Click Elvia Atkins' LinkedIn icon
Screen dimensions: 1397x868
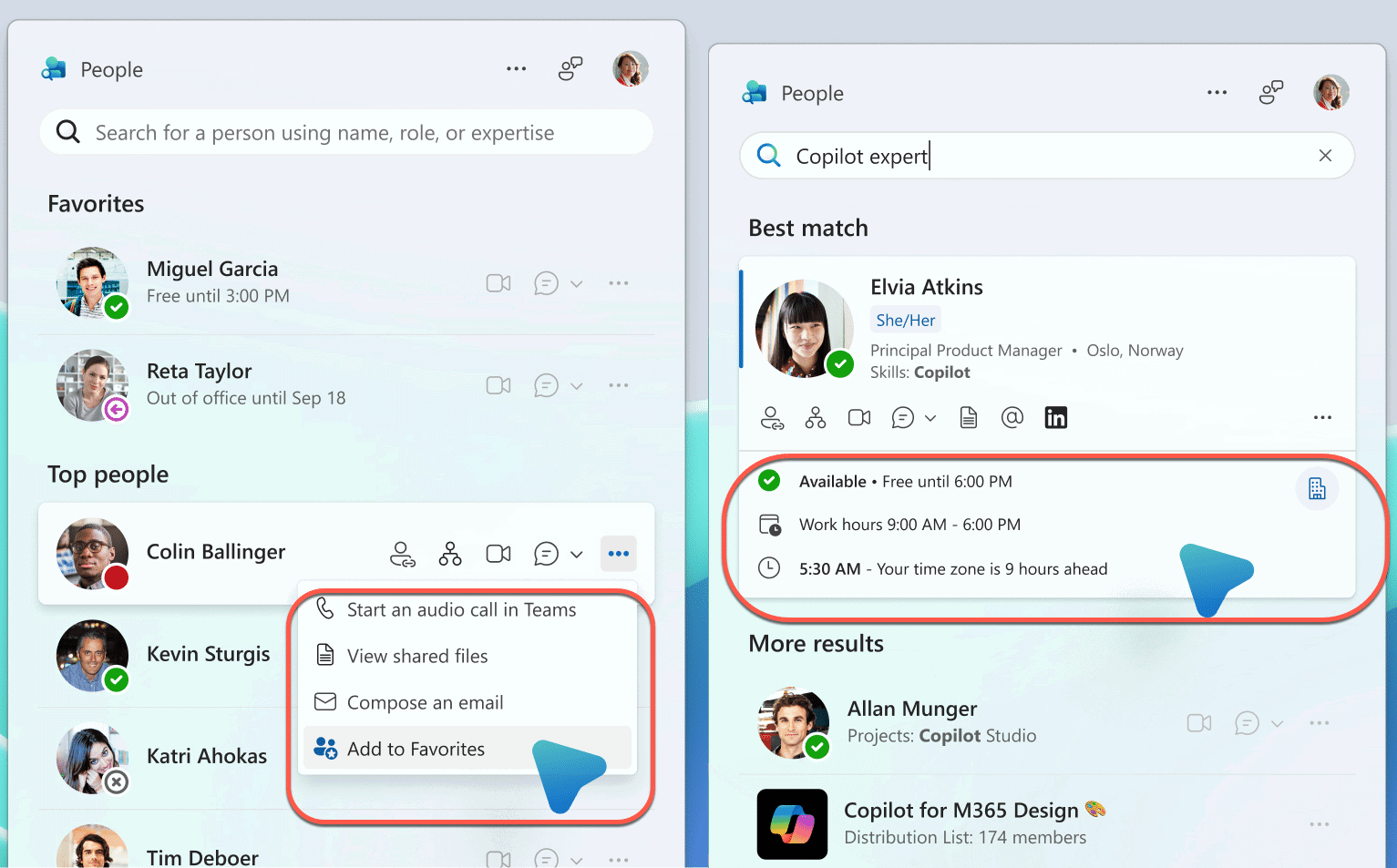[1055, 418]
